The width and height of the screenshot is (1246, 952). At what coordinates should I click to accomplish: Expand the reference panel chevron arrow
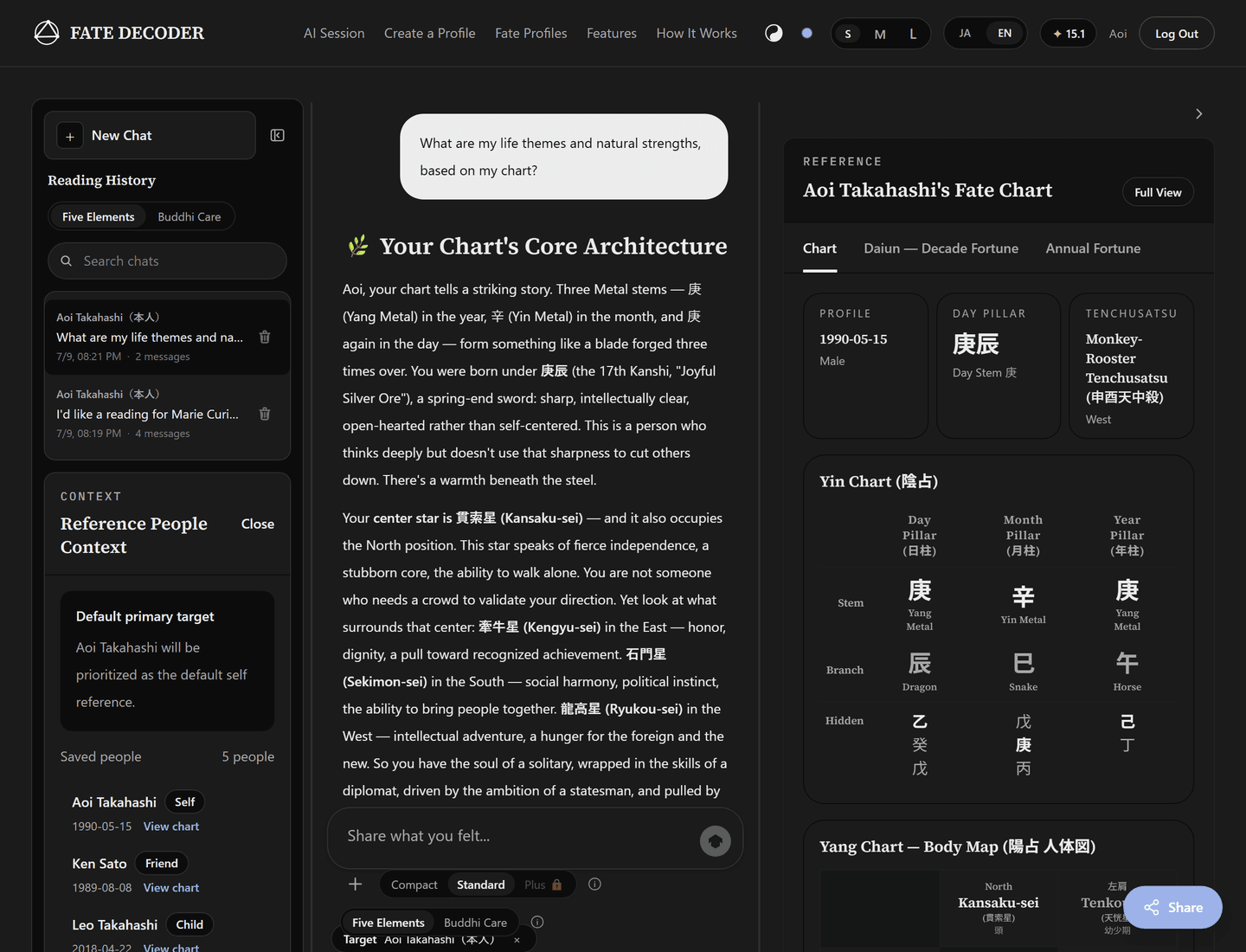tap(1198, 113)
